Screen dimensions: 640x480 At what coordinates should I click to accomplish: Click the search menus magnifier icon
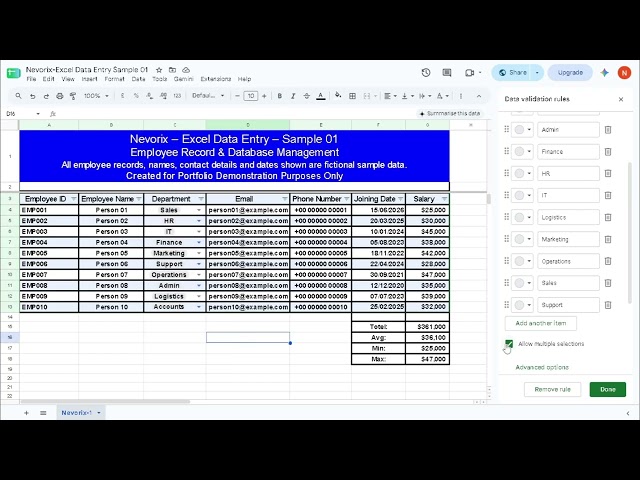[18, 96]
